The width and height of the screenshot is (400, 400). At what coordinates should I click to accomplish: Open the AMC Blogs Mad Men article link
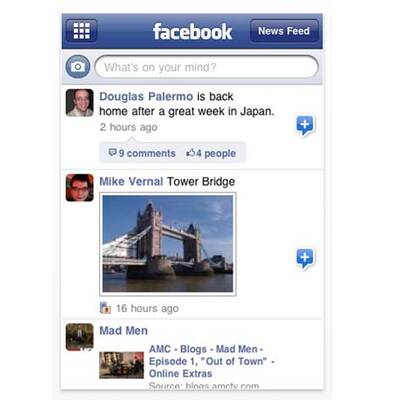click(211, 361)
